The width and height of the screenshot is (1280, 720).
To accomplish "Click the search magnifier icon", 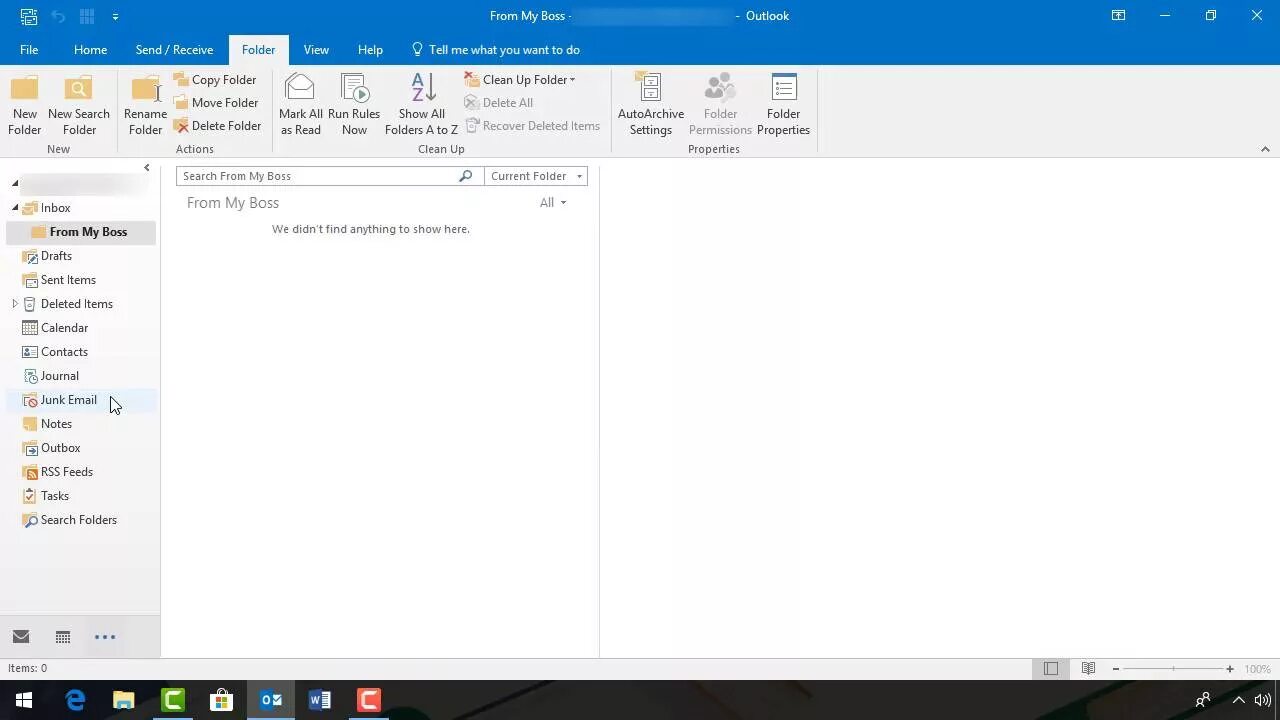I will (x=465, y=176).
